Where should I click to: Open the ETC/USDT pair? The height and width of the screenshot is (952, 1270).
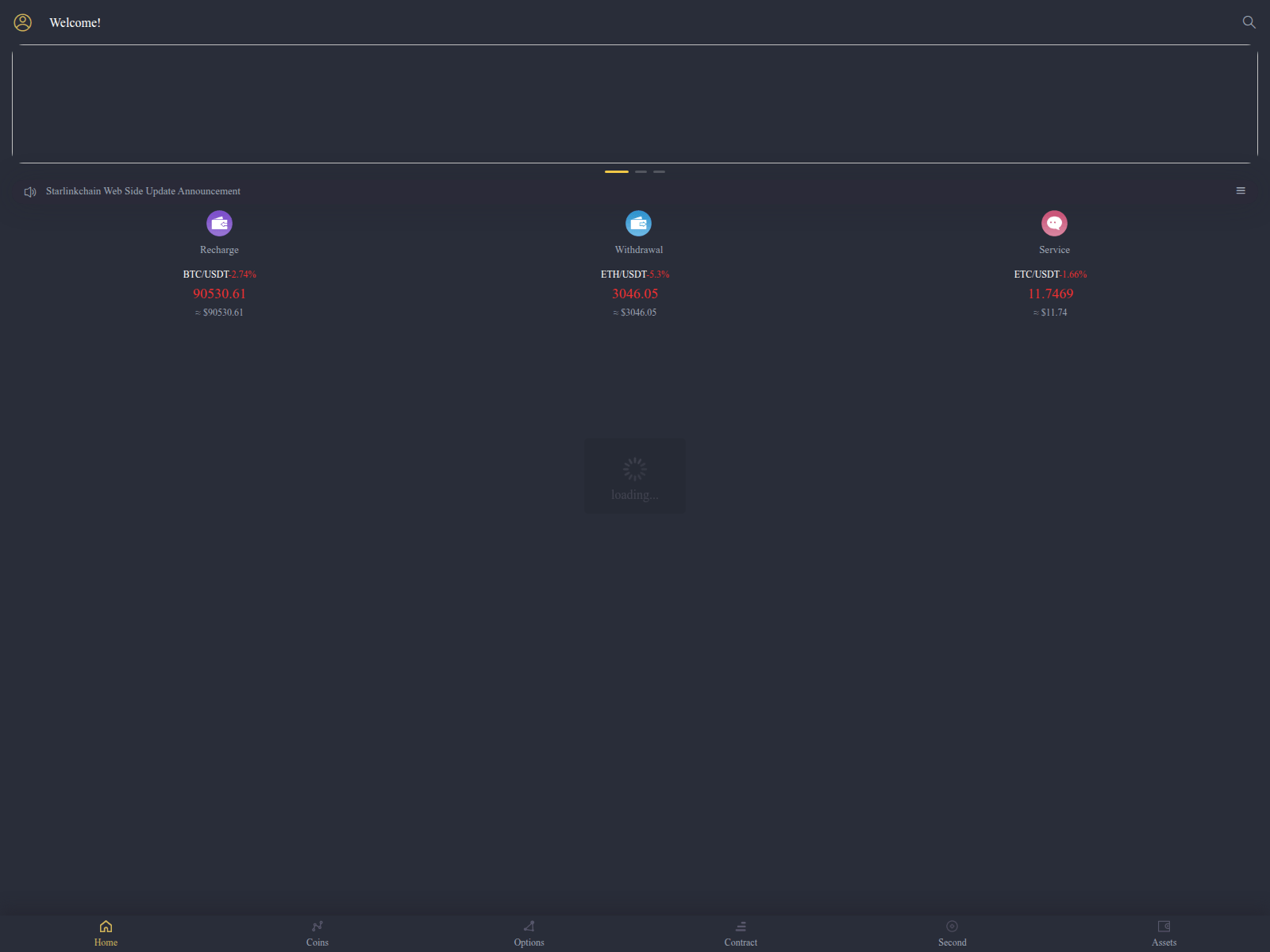[1037, 274]
